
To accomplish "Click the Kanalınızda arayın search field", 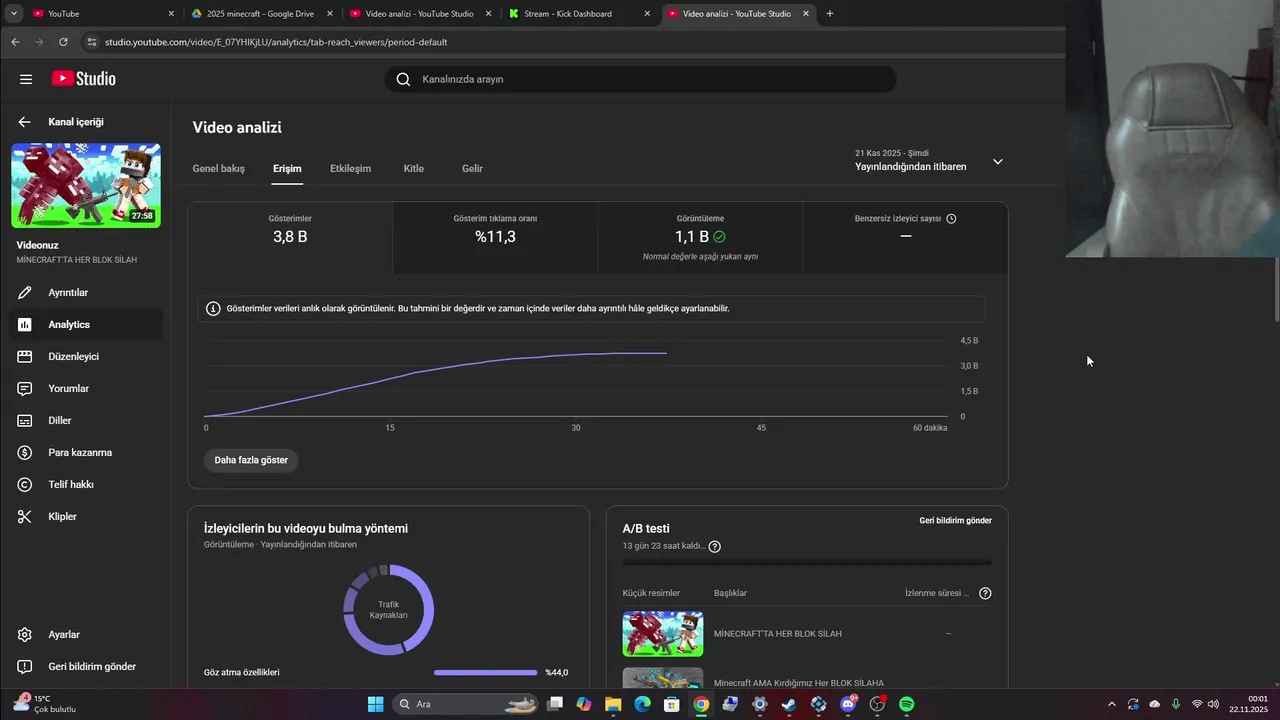I will click(x=640, y=79).
